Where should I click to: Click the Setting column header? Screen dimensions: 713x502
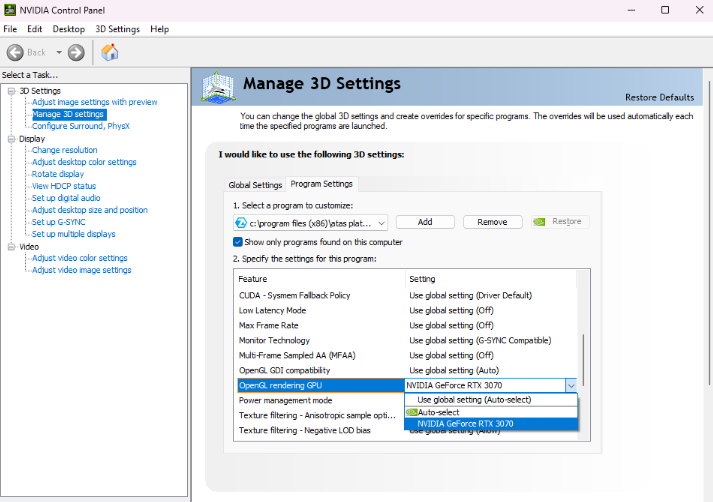tap(491, 279)
